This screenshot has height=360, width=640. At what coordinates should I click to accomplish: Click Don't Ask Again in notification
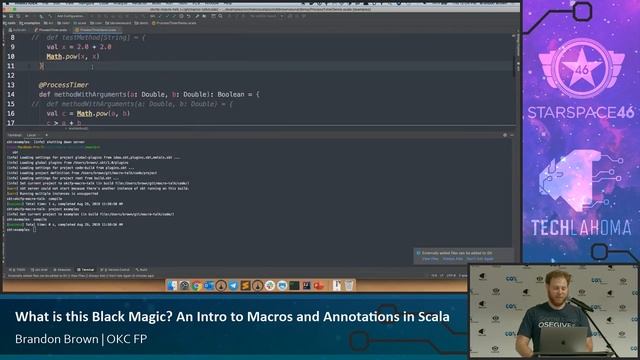(x=480, y=259)
